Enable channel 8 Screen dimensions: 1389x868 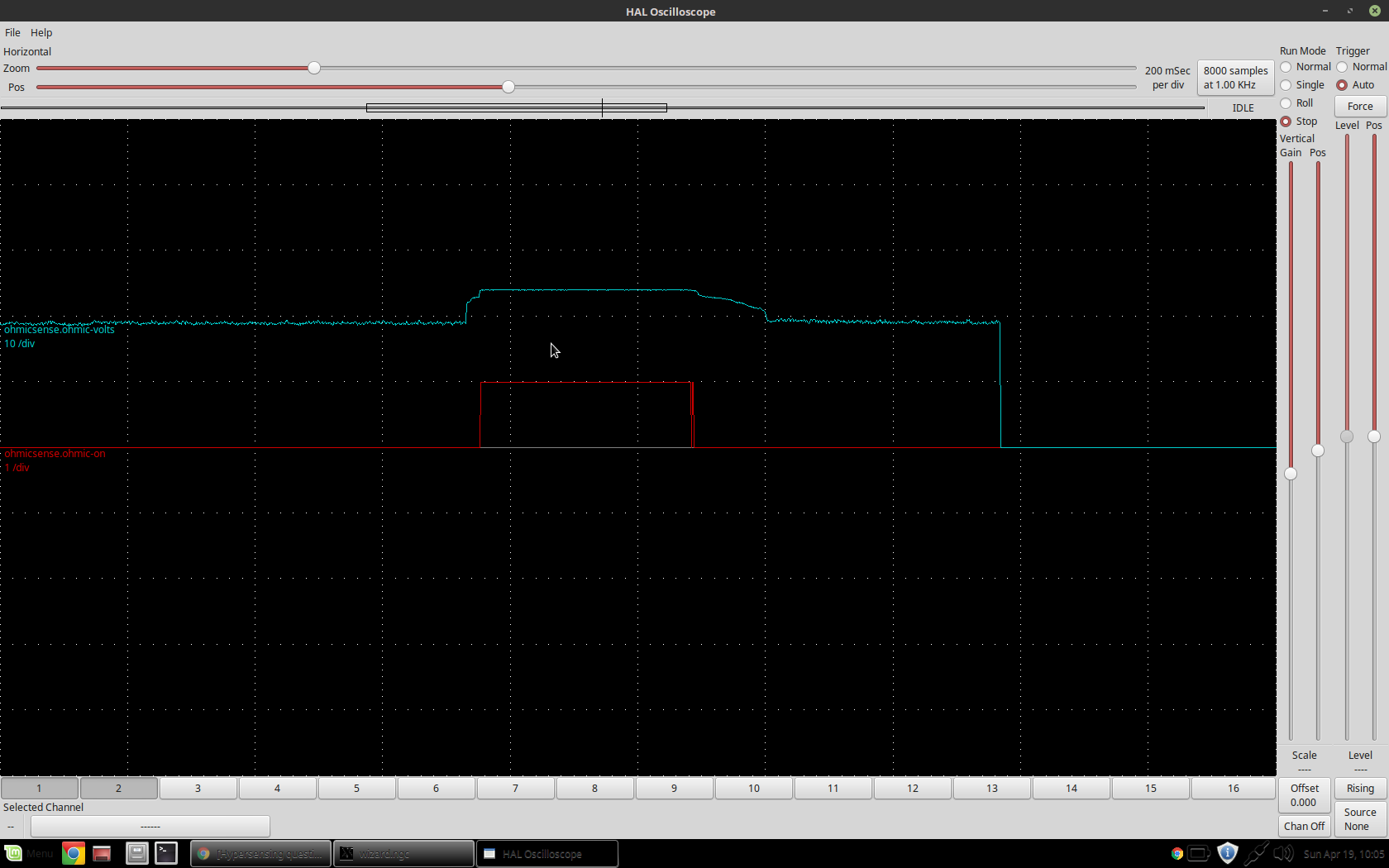[594, 788]
